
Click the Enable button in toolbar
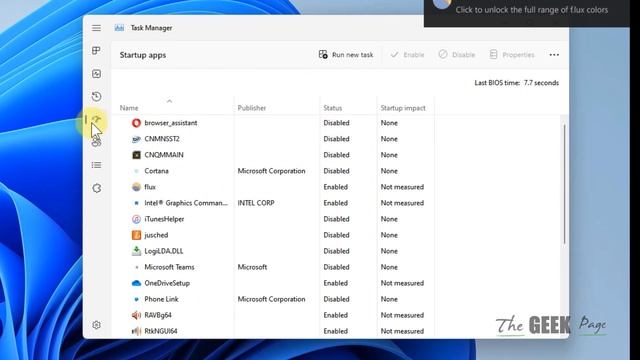click(407, 55)
